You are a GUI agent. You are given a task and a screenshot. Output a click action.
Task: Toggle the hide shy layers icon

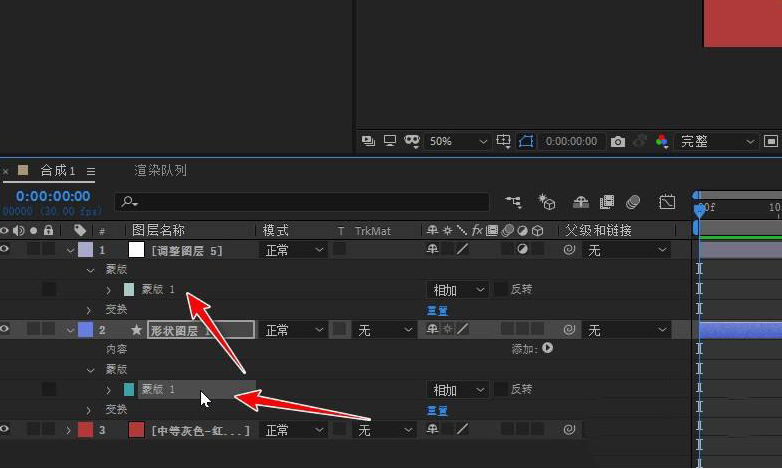581,202
